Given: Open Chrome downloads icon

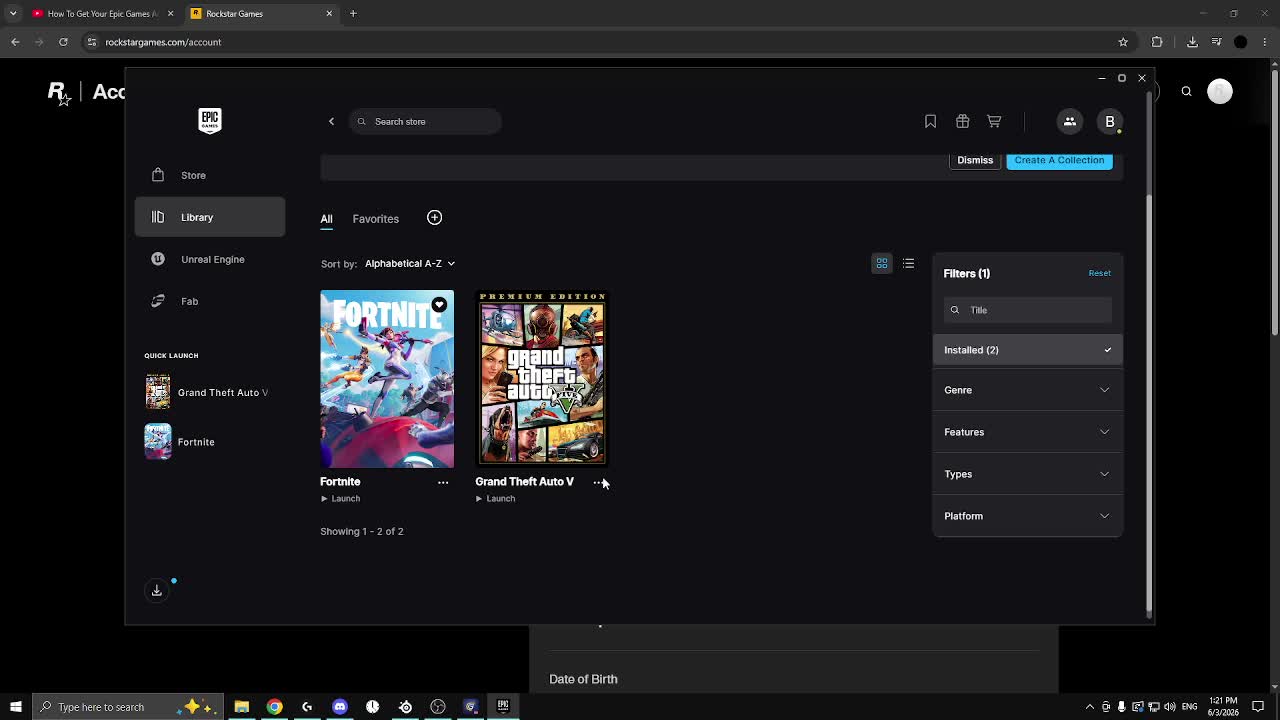Looking at the screenshot, I should (x=1192, y=42).
